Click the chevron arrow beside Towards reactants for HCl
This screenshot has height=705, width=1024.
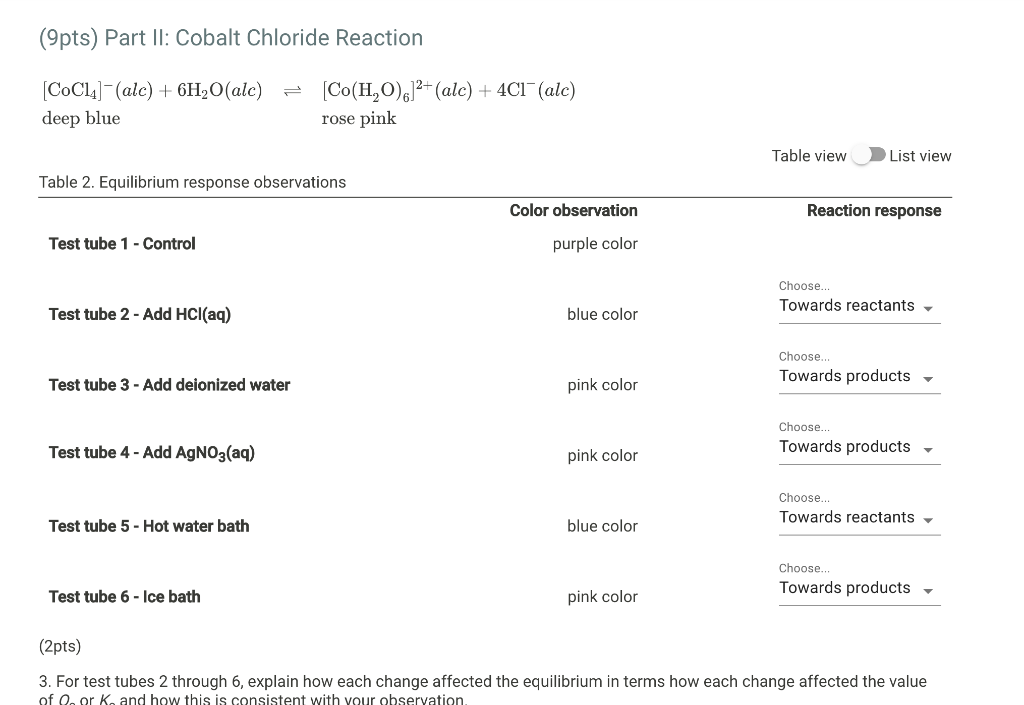pos(928,306)
